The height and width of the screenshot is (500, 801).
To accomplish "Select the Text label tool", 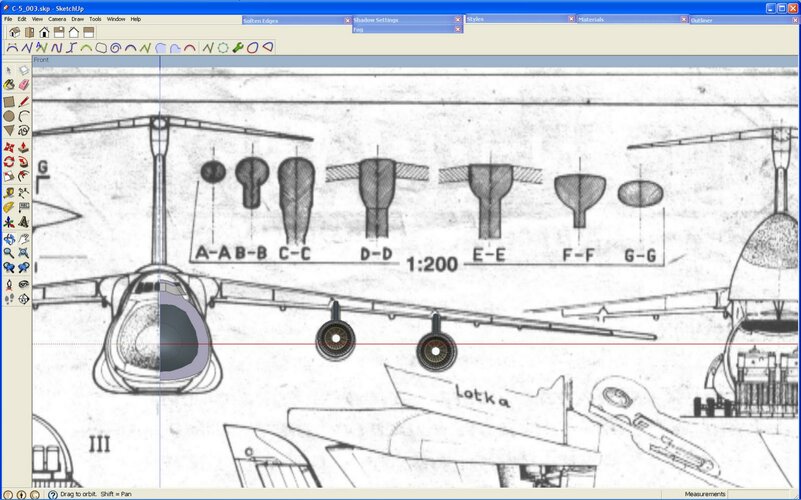I will point(23,207).
